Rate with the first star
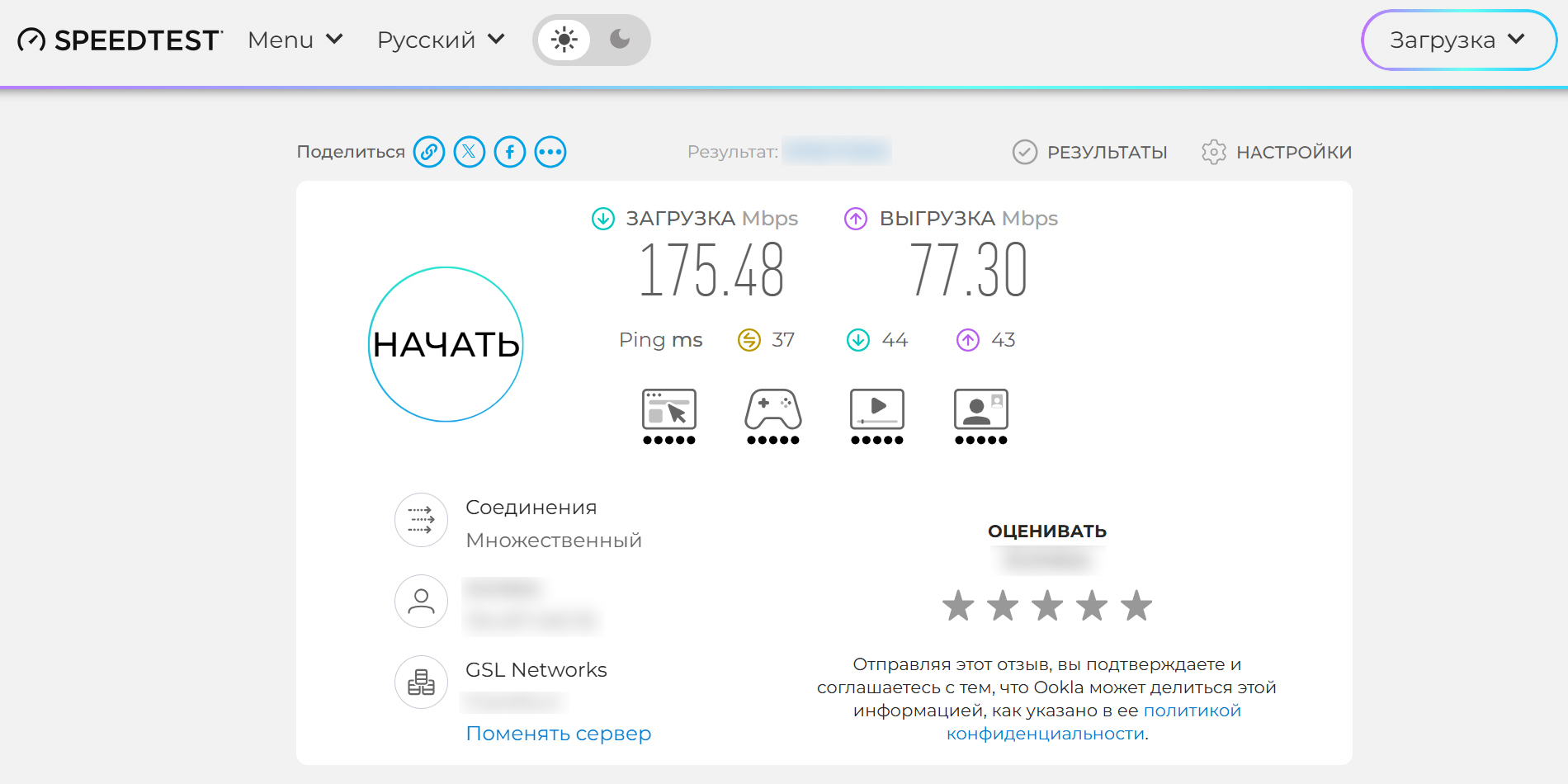Viewport: 1568px width, 784px height. point(958,606)
